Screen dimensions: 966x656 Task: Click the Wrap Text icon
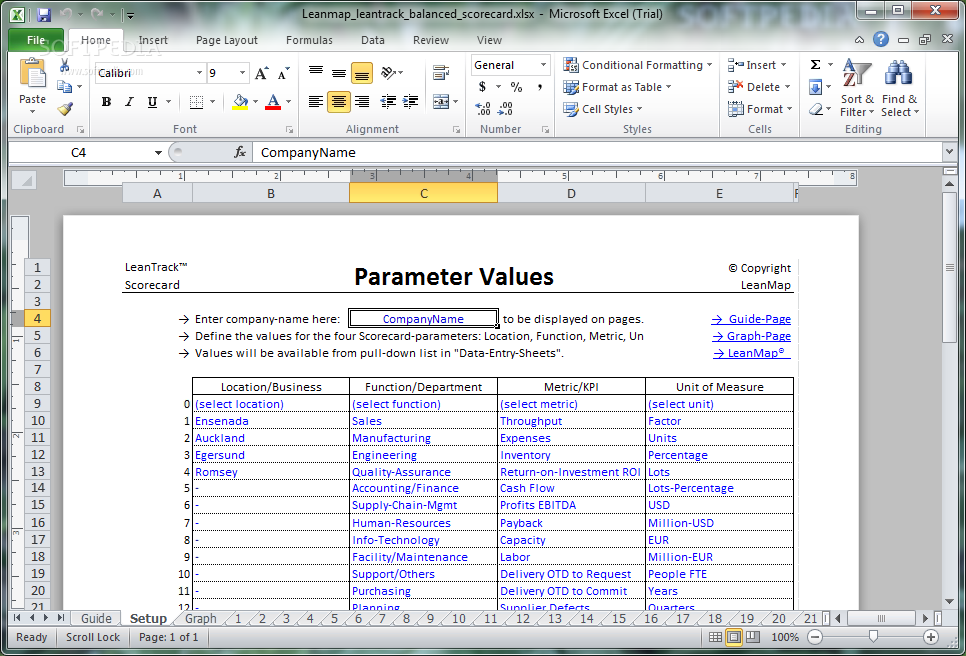441,73
